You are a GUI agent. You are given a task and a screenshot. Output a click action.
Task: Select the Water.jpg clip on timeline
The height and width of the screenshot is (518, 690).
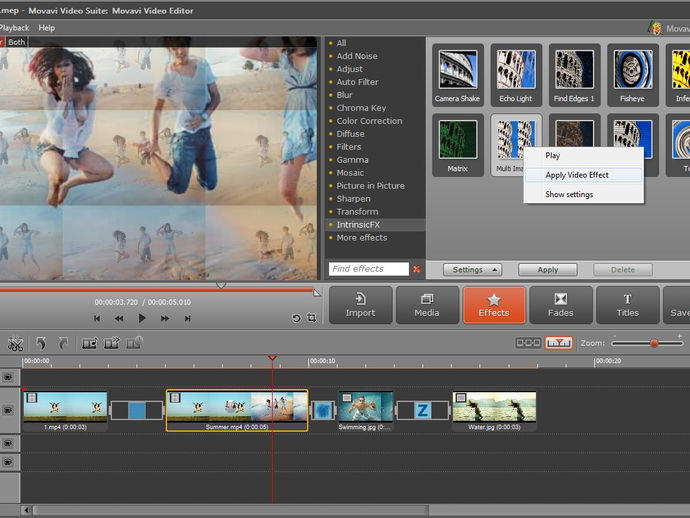click(x=494, y=411)
